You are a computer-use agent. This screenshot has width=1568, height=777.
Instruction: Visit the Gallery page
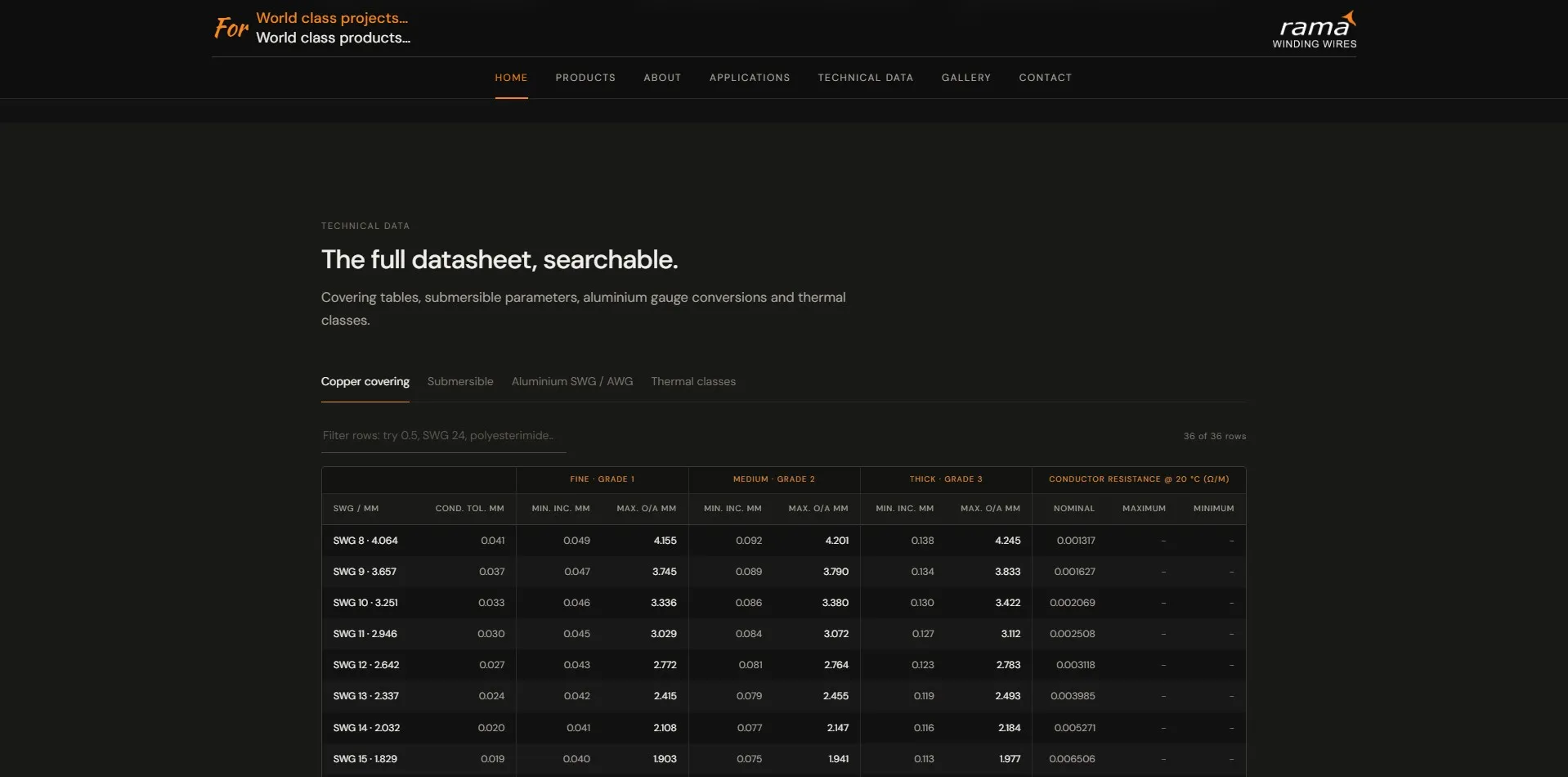(x=966, y=78)
